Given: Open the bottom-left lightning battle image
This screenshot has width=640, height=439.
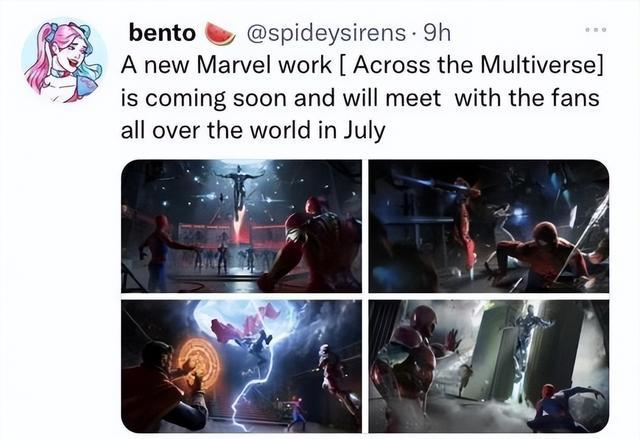Looking at the screenshot, I should click(241, 366).
